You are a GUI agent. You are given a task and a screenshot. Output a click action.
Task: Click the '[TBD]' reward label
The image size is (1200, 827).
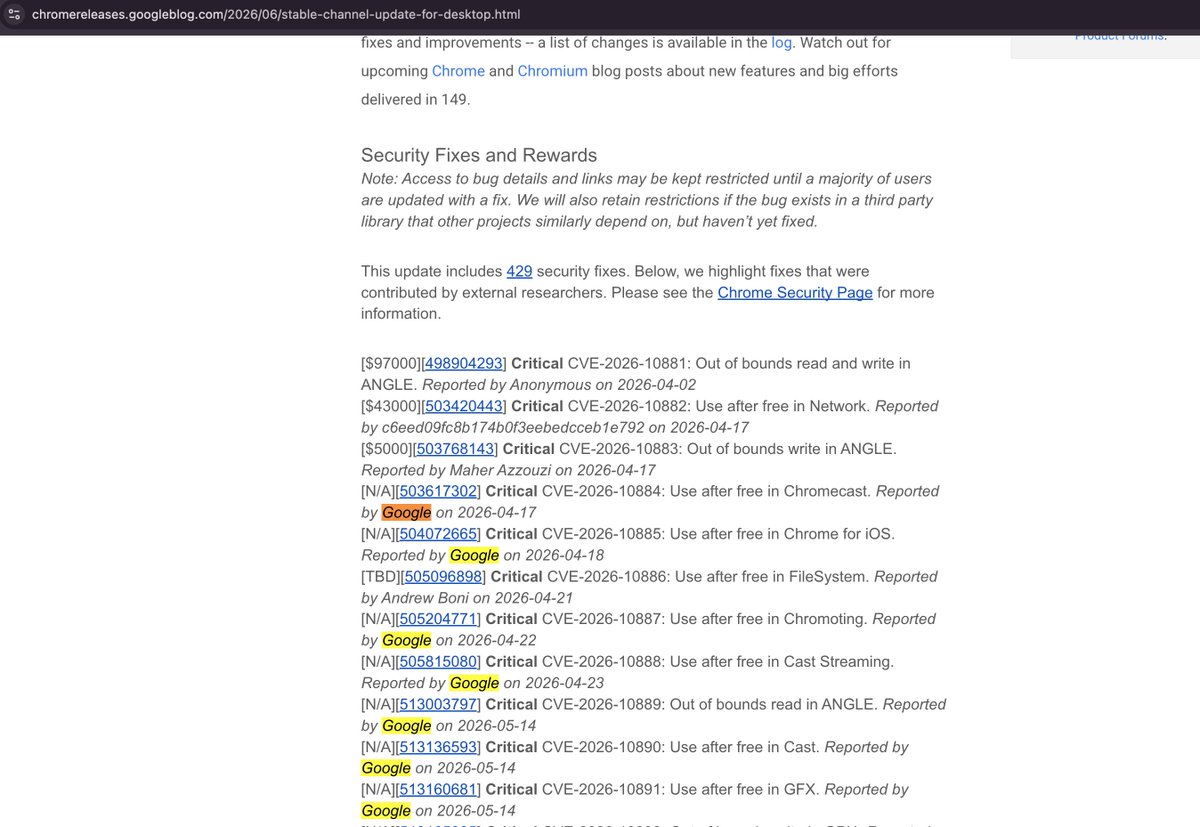click(380, 577)
